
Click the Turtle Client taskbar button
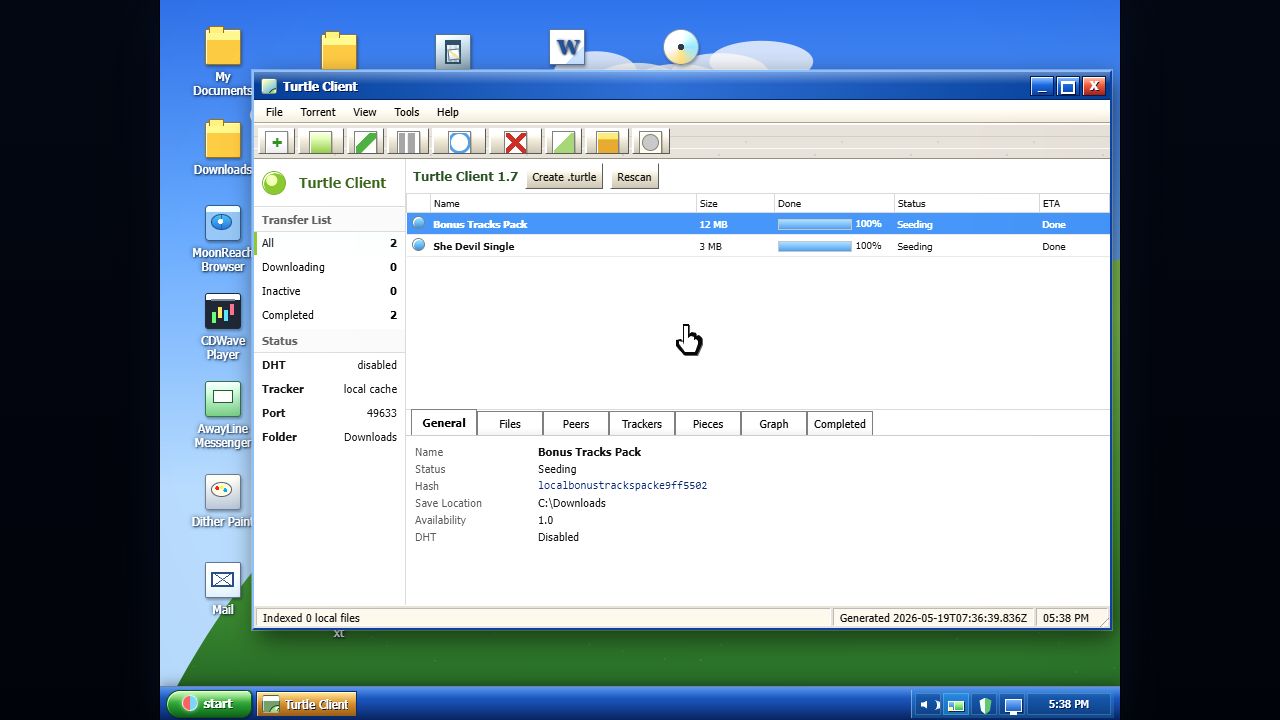(306, 704)
